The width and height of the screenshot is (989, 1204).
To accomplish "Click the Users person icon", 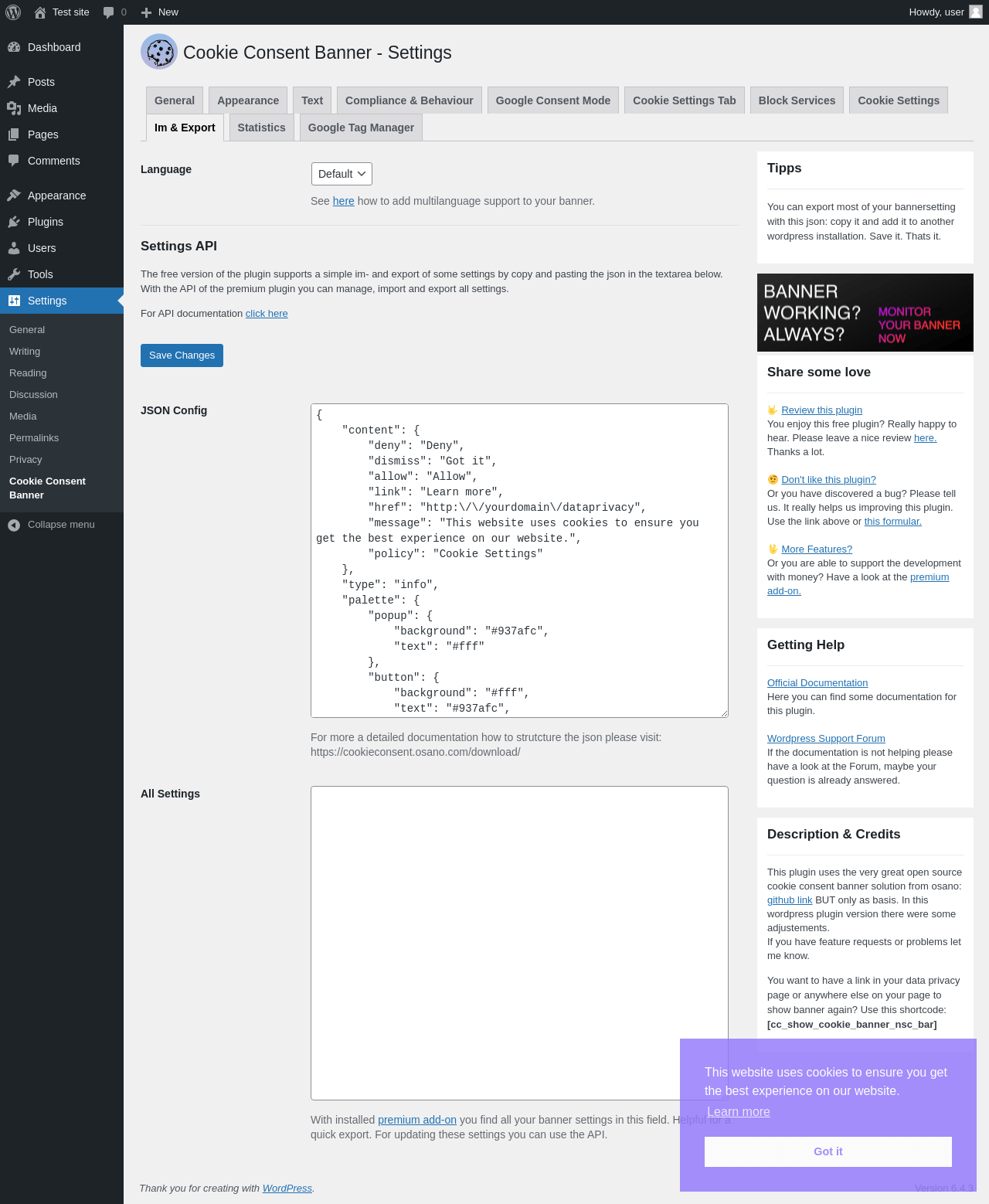I will click(14, 248).
